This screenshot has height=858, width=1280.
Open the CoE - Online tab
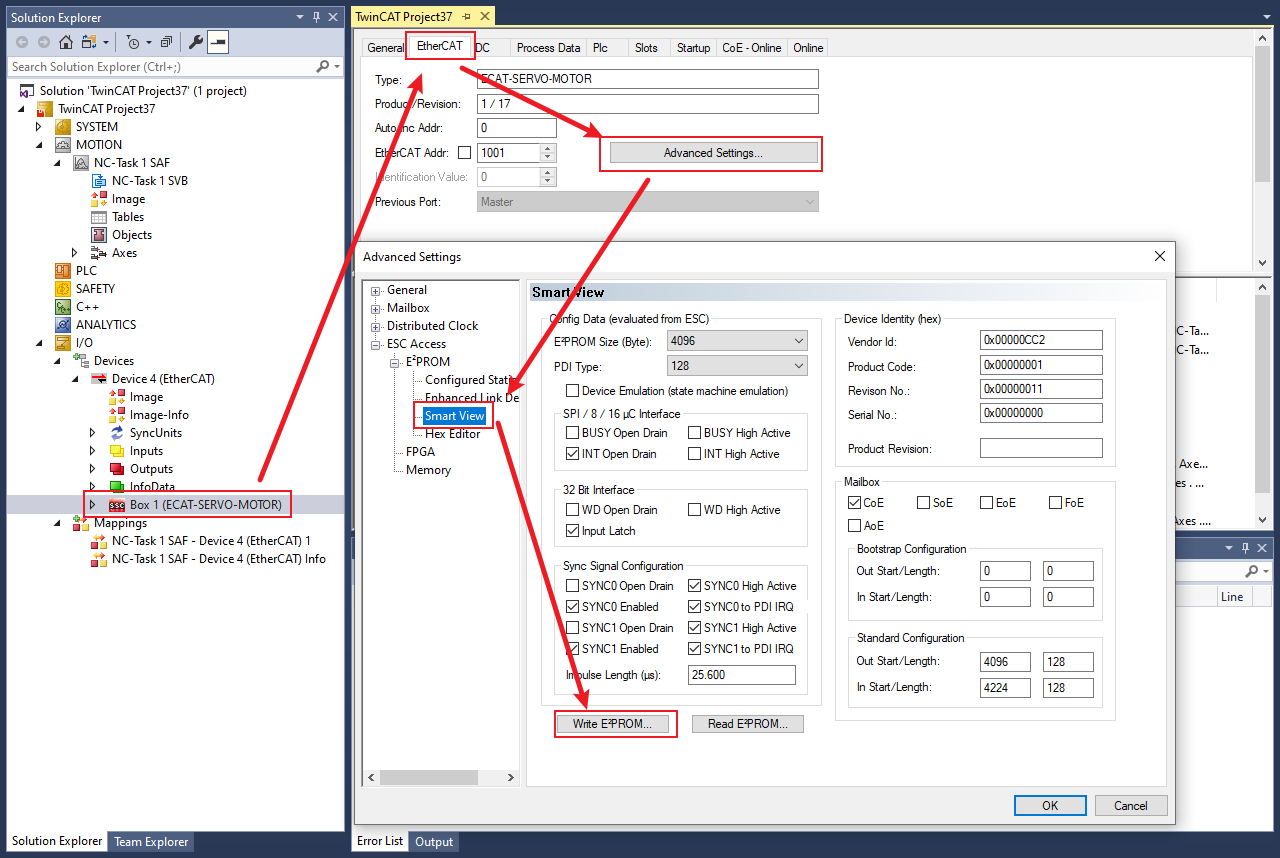[x=751, y=47]
